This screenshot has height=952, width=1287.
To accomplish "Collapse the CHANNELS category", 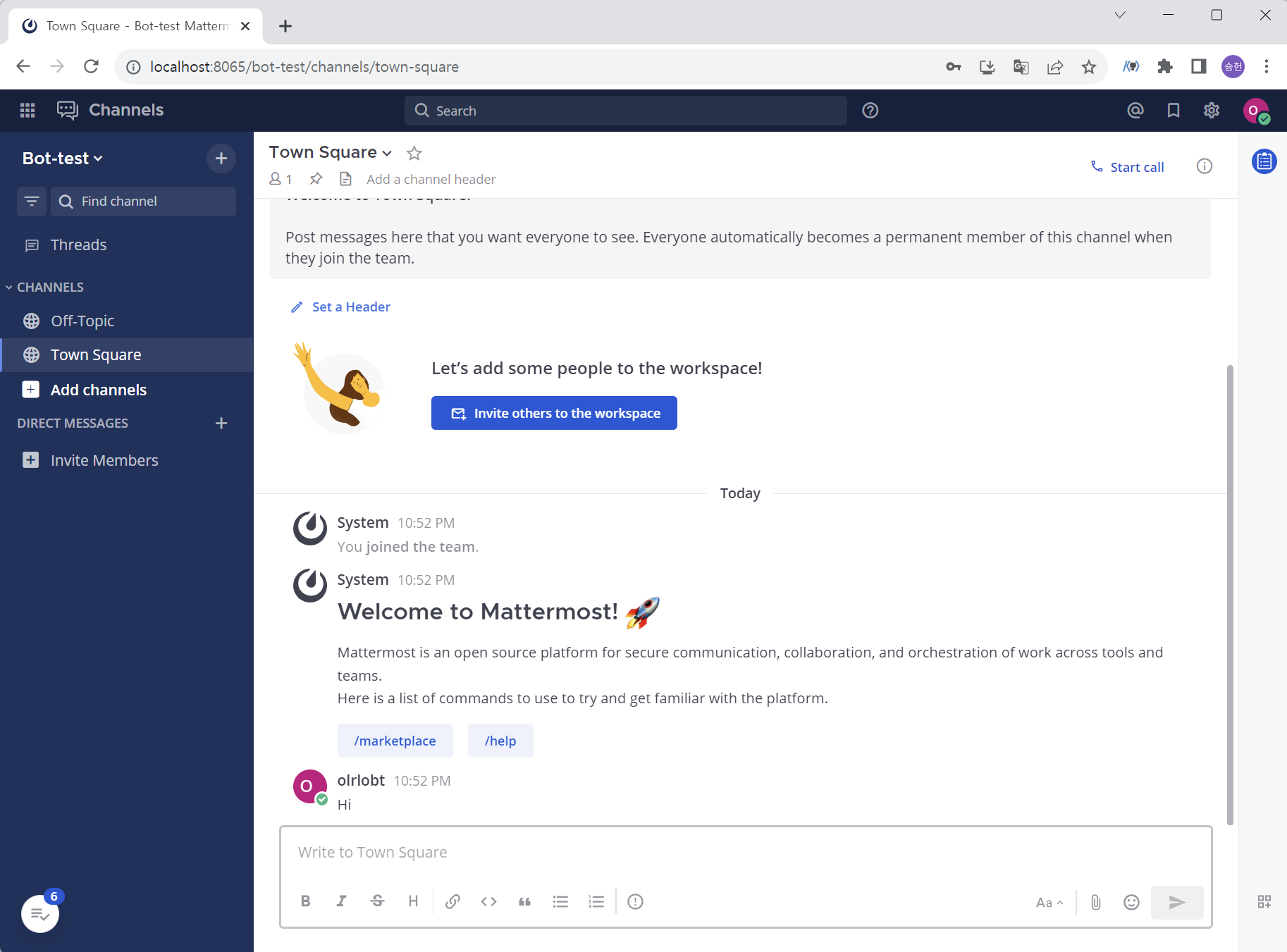I will coord(44,288).
